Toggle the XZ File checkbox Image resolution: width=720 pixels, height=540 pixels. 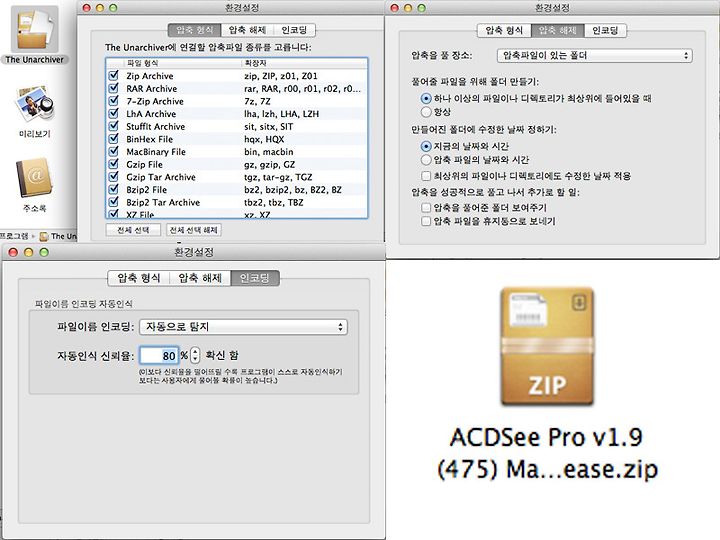[113, 214]
